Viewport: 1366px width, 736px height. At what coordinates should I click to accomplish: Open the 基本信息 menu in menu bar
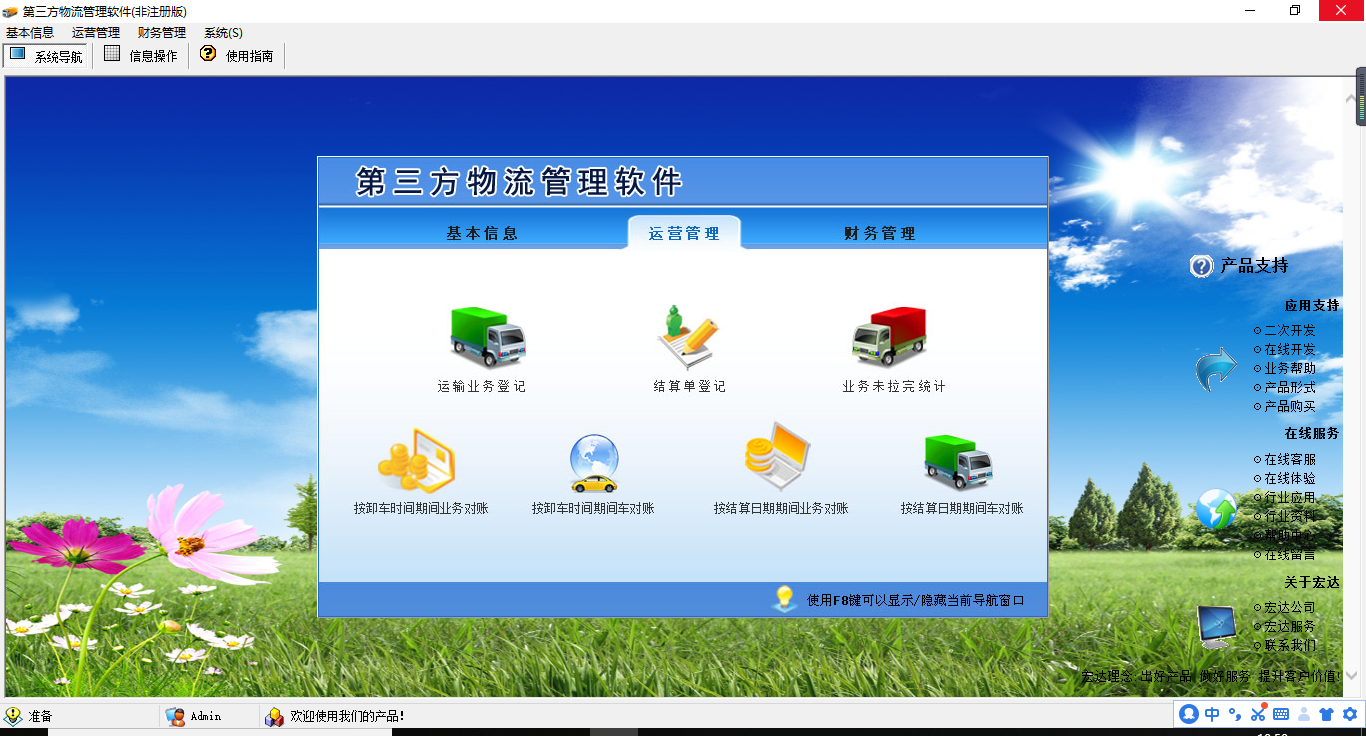pyautogui.click(x=30, y=33)
